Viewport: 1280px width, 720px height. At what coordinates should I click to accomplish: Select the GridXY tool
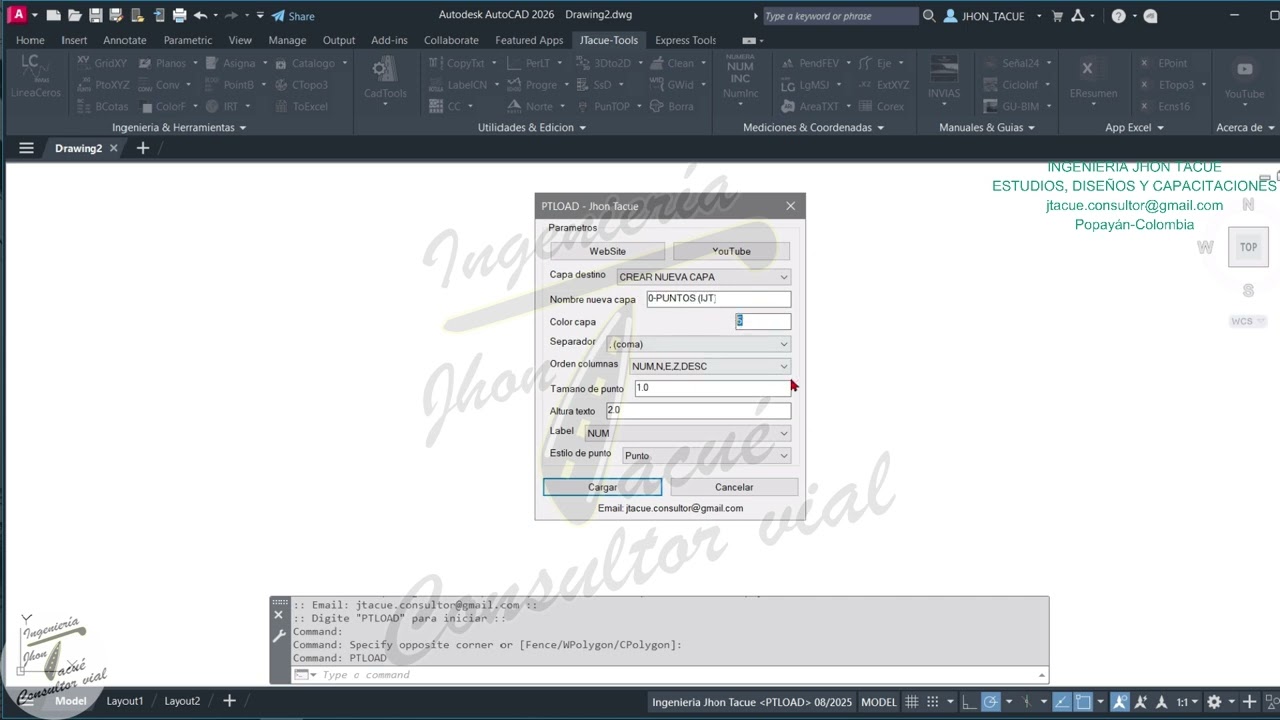(102, 63)
